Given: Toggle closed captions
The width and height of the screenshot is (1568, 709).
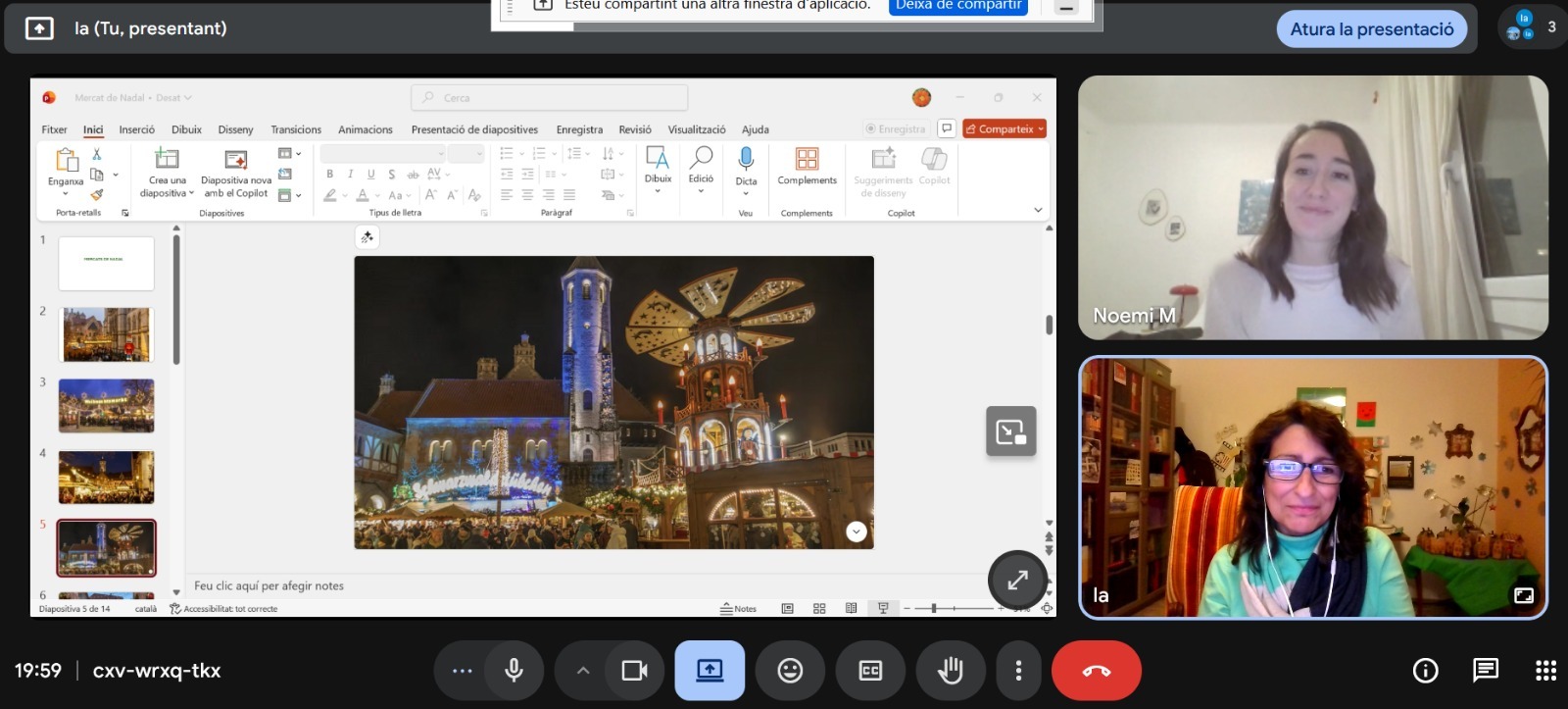Looking at the screenshot, I should (870, 671).
